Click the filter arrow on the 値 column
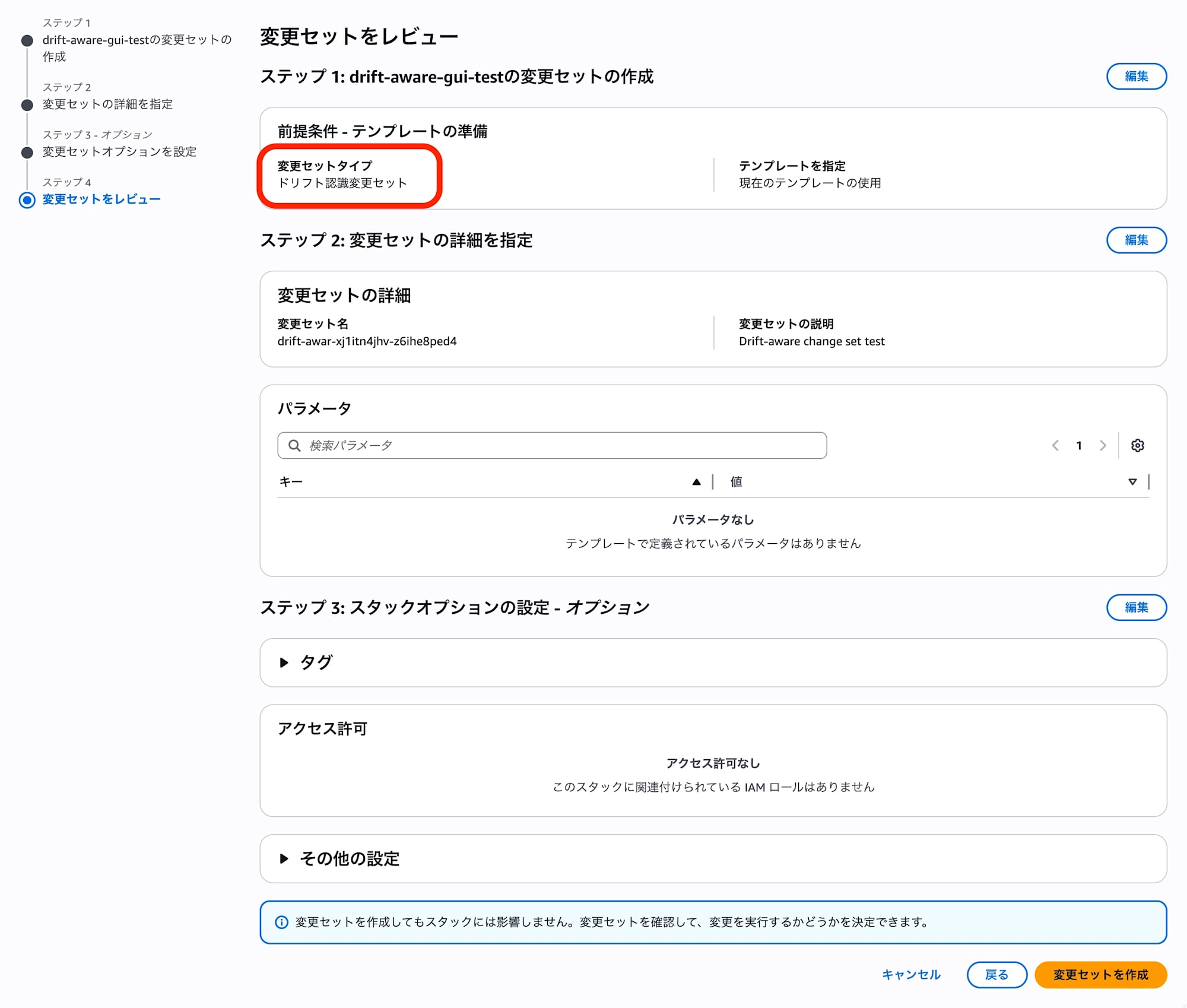The width and height of the screenshot is (1187, 1008). (1132, 481)
